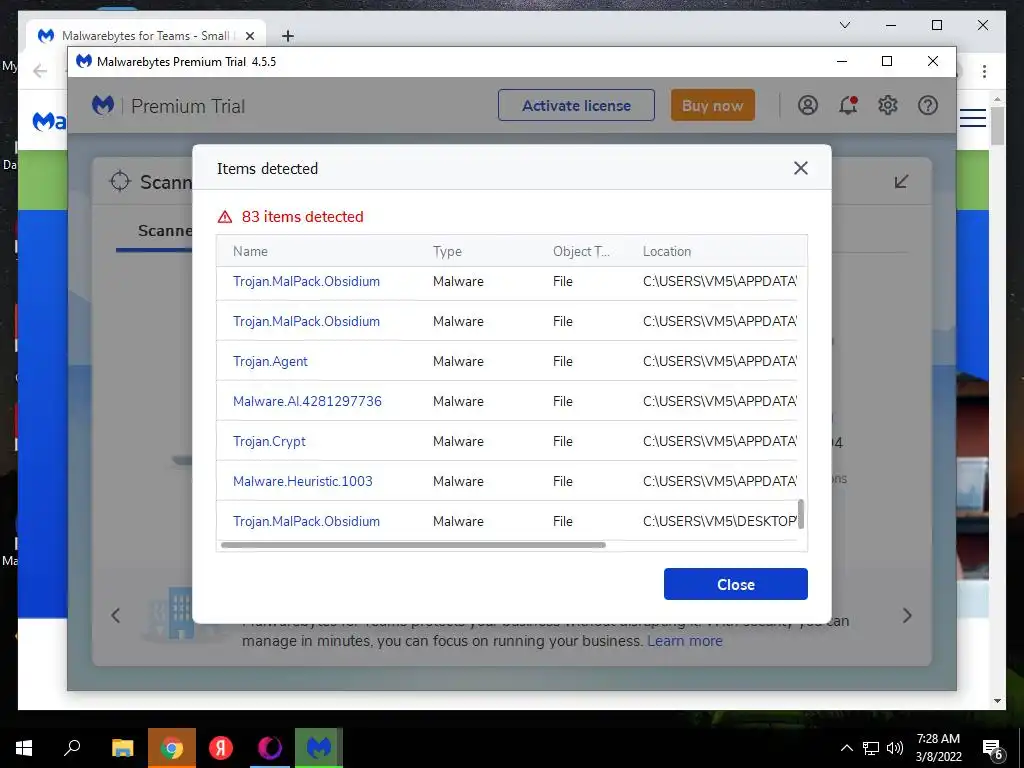Click the Activate license button

576,105
